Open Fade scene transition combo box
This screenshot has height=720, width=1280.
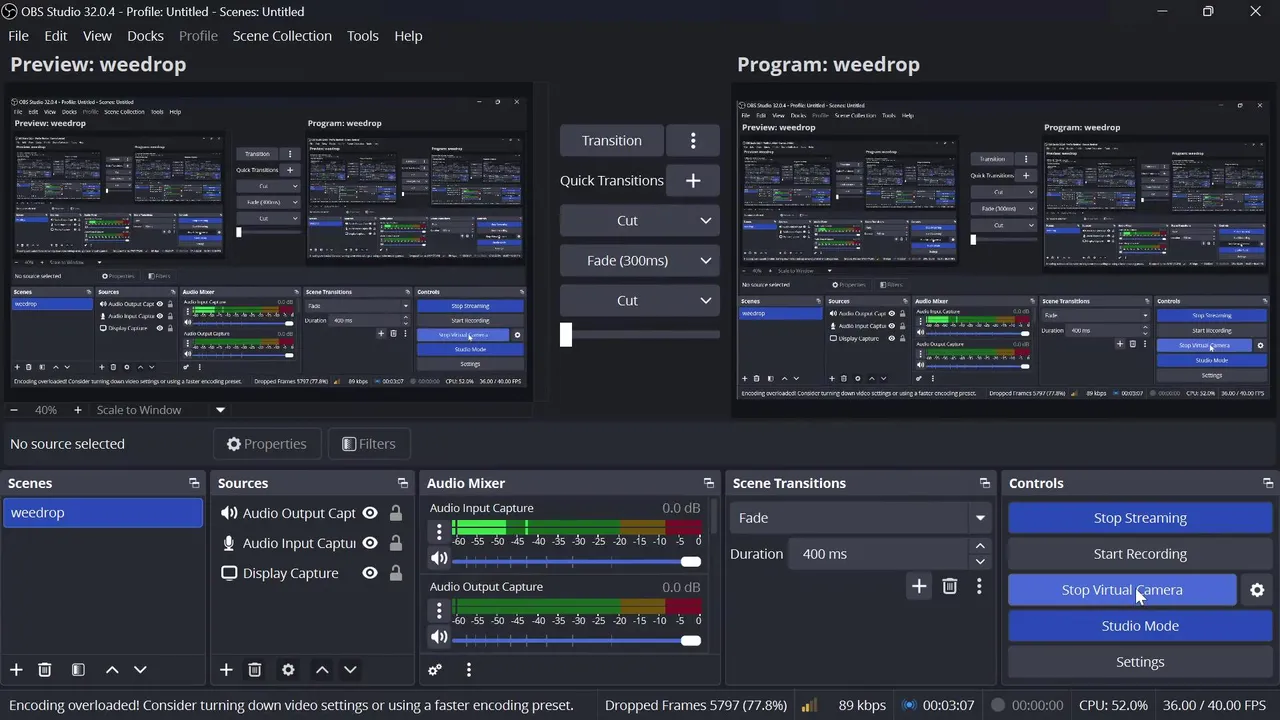point(860,518)
